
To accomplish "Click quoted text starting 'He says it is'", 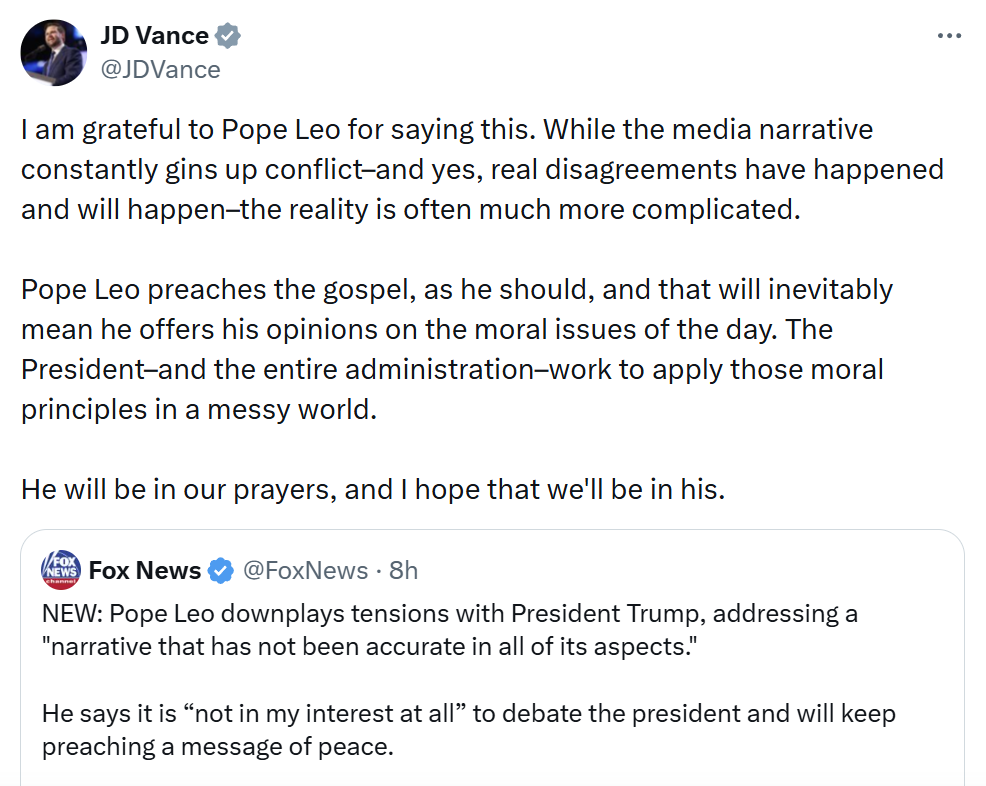I will [469, 730].
